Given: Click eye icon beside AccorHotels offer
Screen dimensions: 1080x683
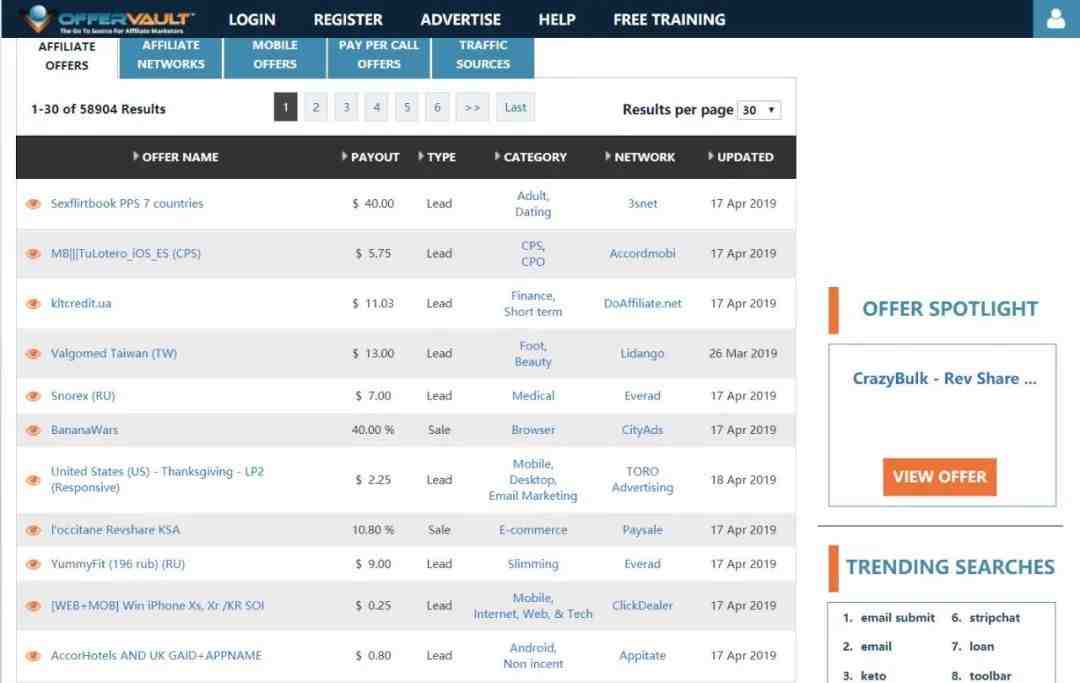Looking at the screenshot, I should point(33,656).
